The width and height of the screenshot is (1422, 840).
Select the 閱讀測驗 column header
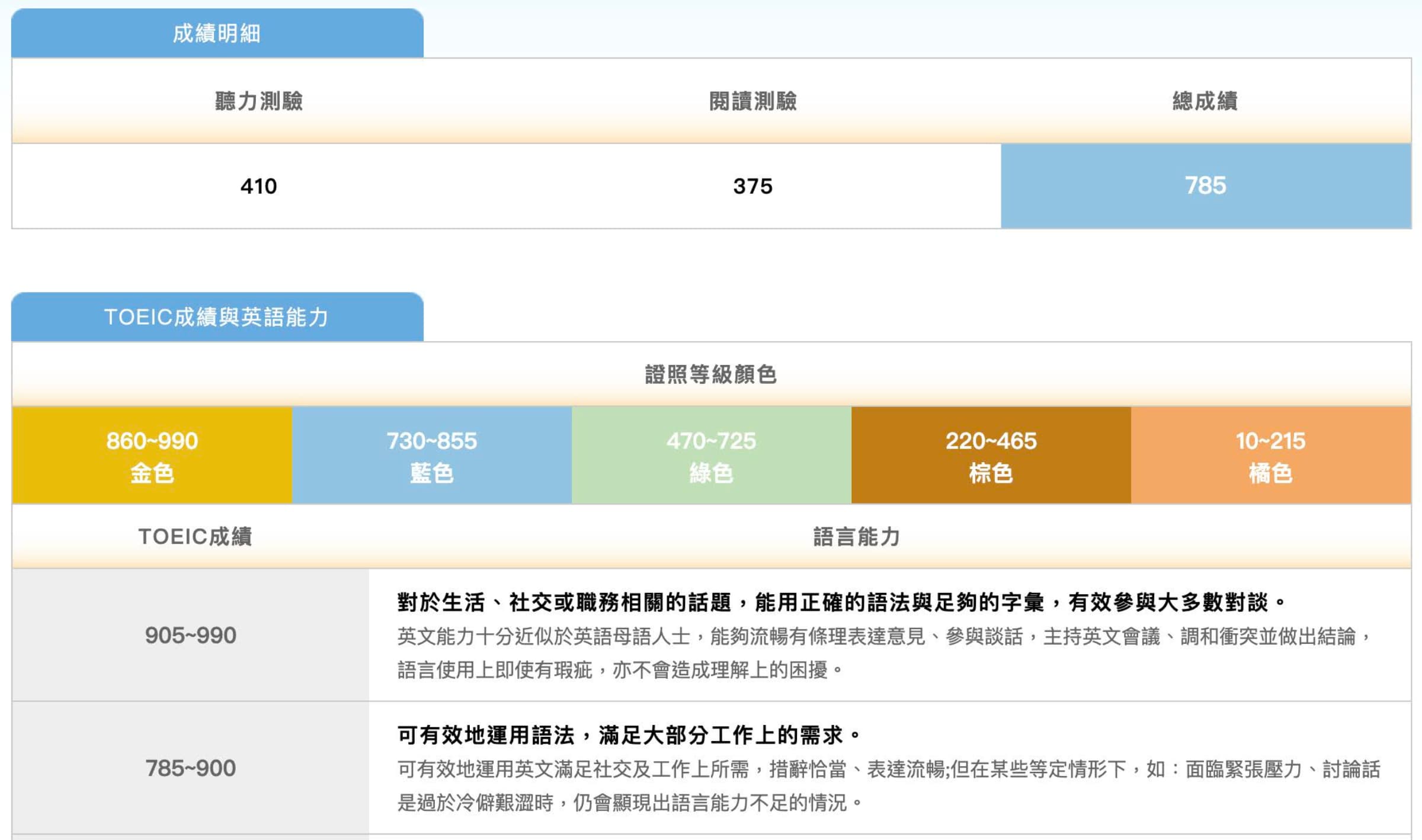(x=754, y=102)
